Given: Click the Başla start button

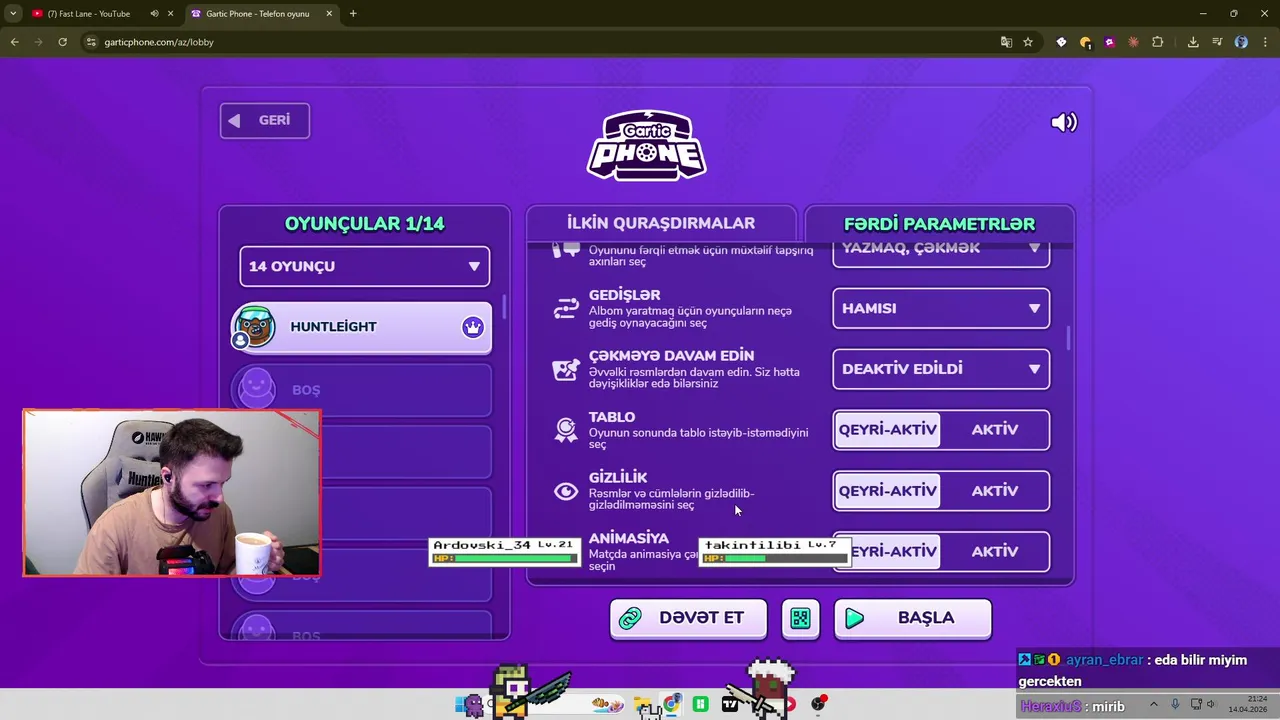Looking at the screenshot, I should click(912, 619).
